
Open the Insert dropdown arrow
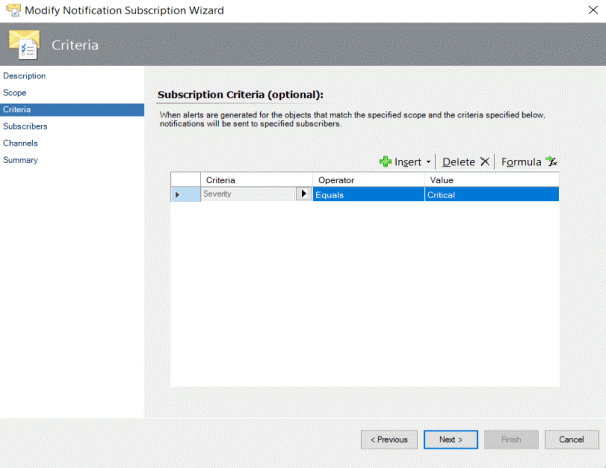pyautogui.click(x=429, y=162)
